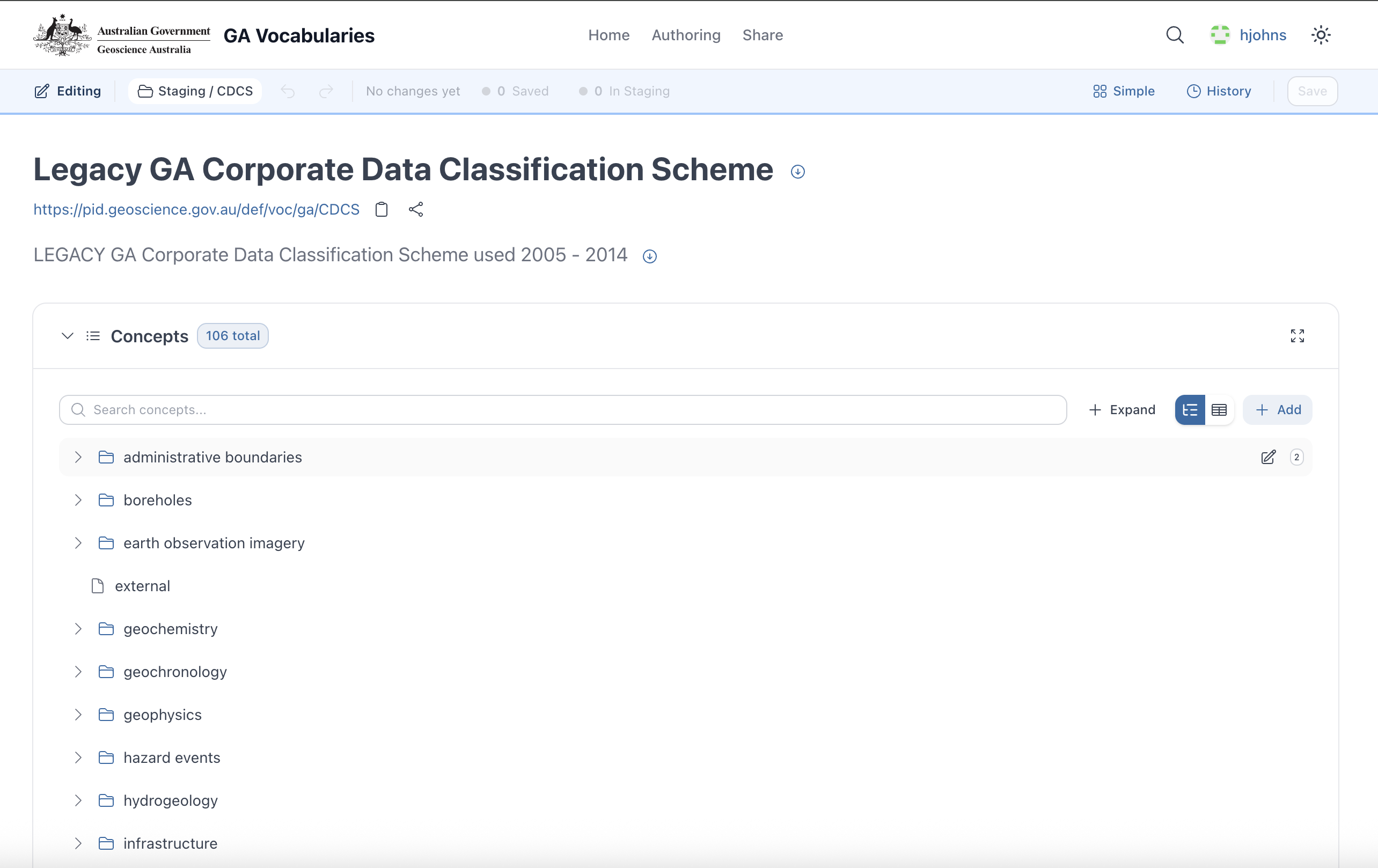Copy vocabulary URL with clipboard icon
The width and height of the screenshot is (1378, 868).
coord(381,209)
